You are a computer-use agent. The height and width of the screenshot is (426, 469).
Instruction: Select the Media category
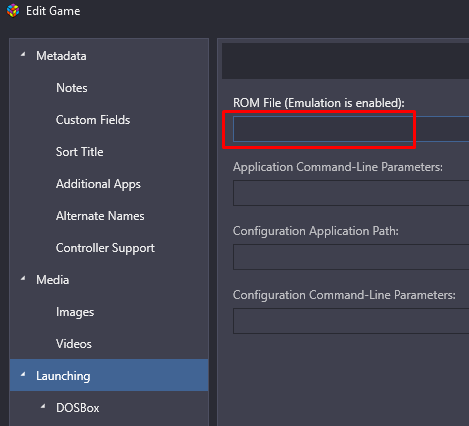53,280
